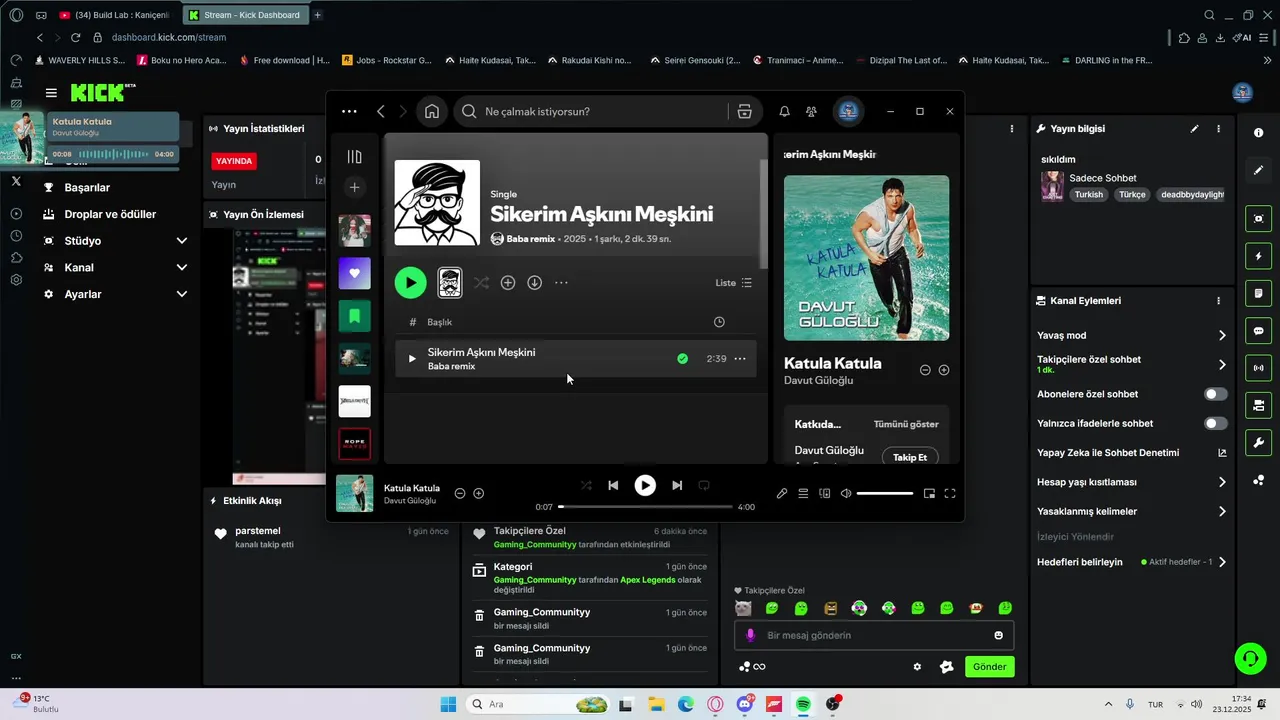Click the green saved checkmark on the track row

(x=682, y=359)
